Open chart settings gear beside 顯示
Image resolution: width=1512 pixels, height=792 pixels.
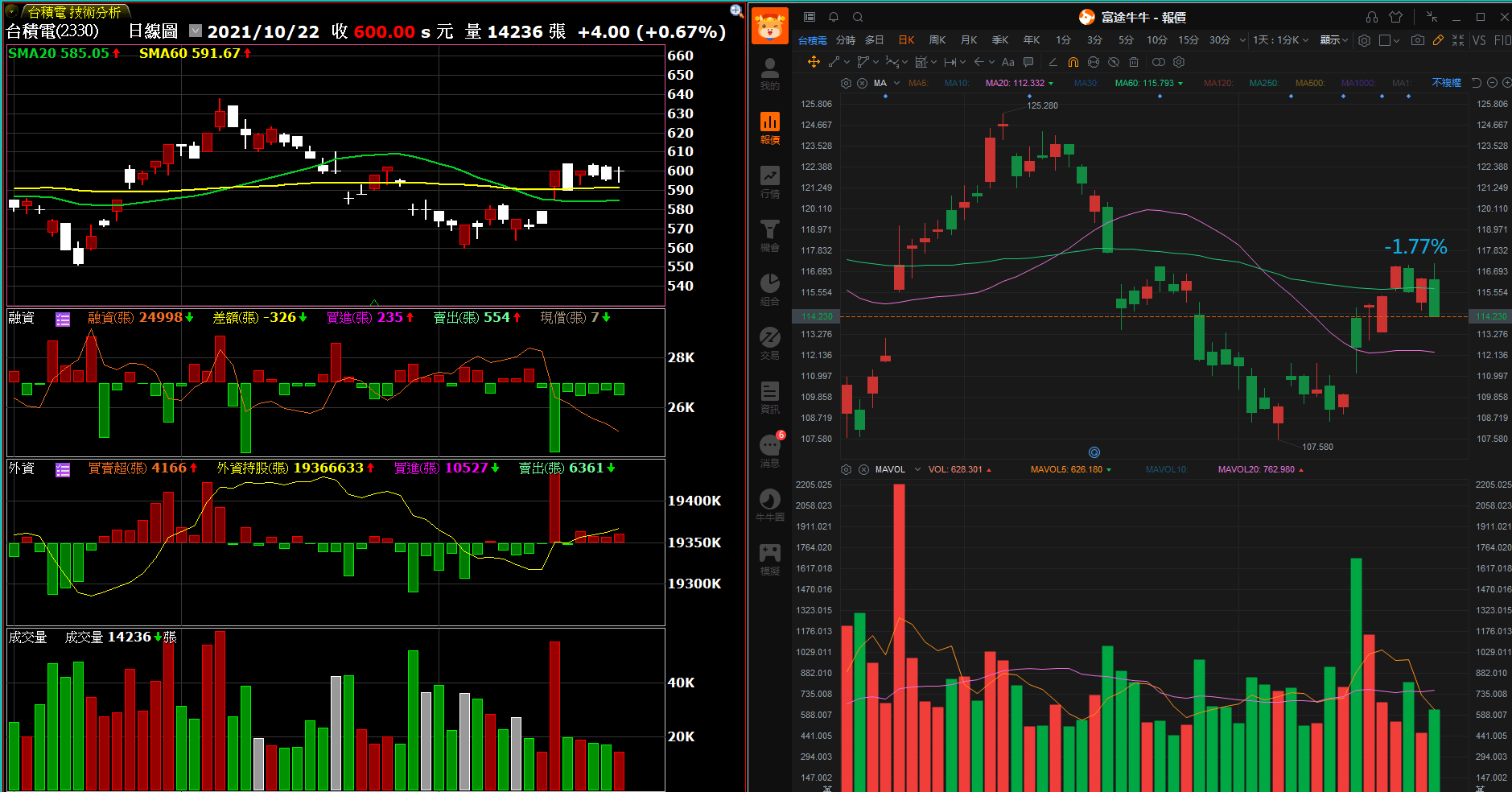1364,39
